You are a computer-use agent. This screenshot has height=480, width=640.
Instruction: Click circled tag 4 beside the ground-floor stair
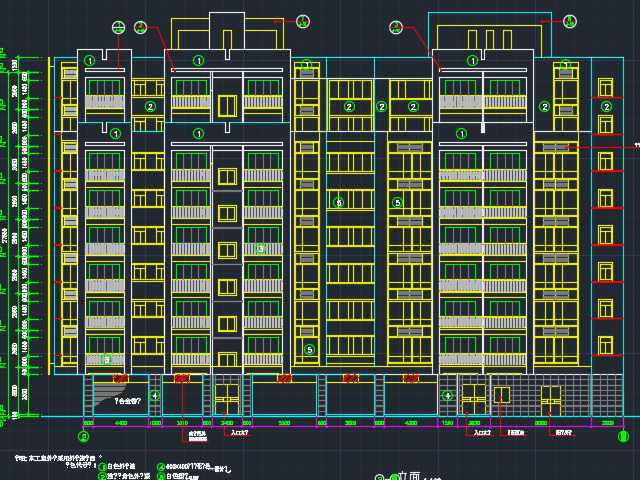(x=155, y=396)
